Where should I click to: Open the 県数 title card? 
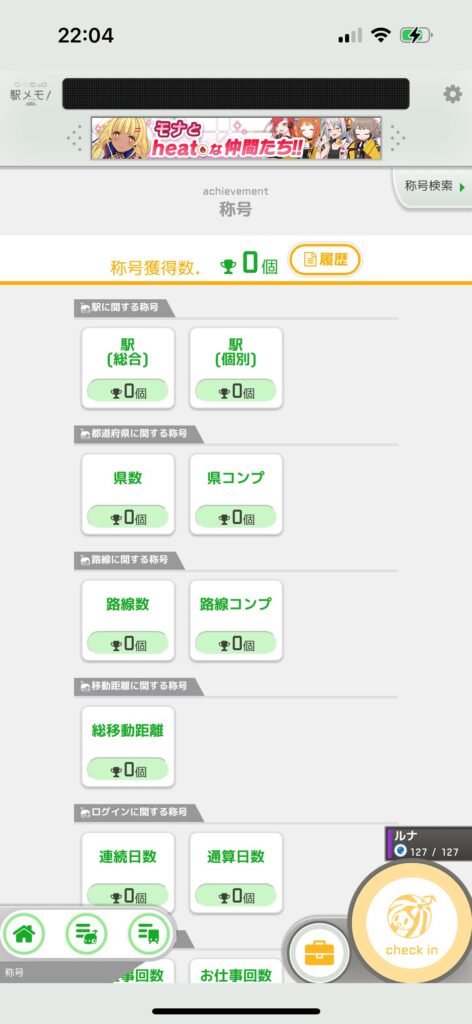click(x=128, y=494)
